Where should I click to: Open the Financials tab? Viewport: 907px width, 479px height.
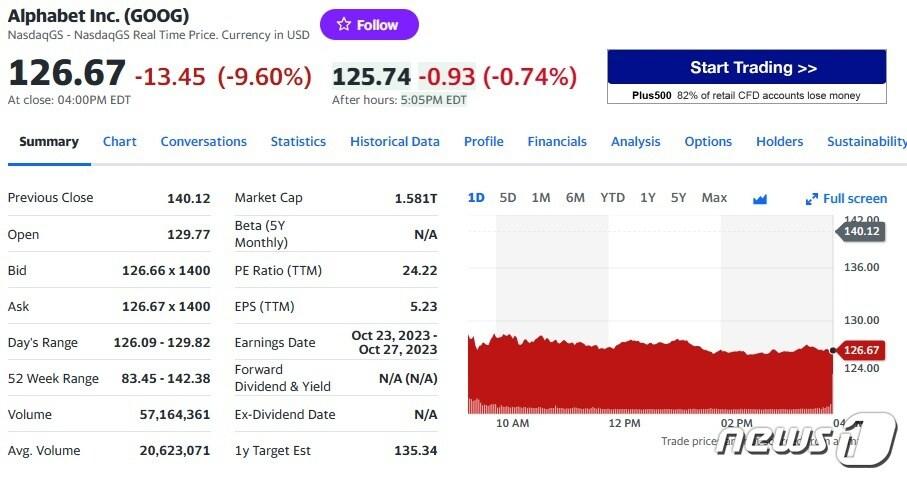tap(557, 142)
